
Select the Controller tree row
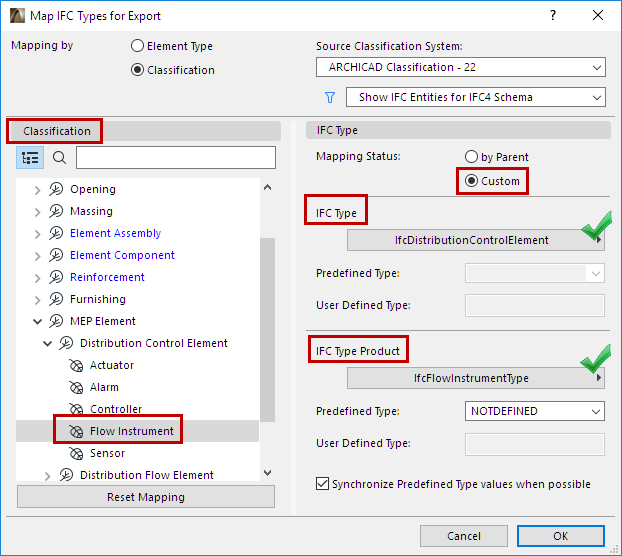[x=137, y=409]
